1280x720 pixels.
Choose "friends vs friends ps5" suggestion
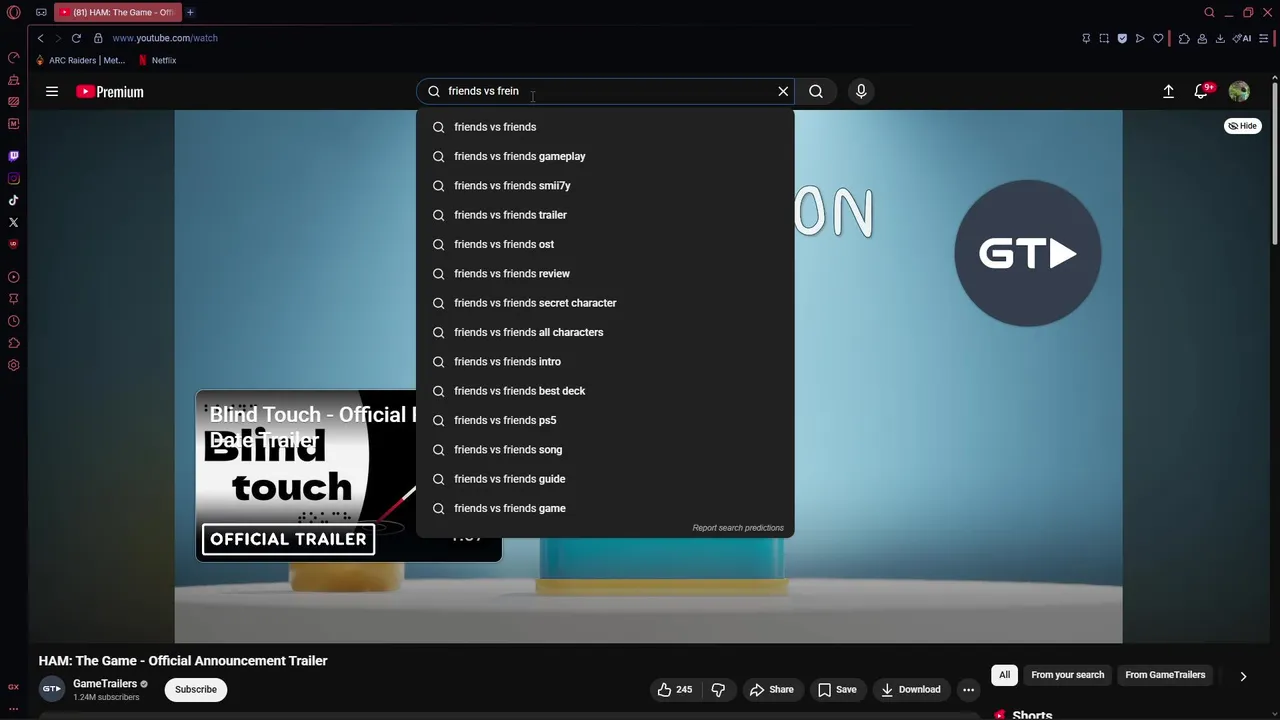click(605, 420)
